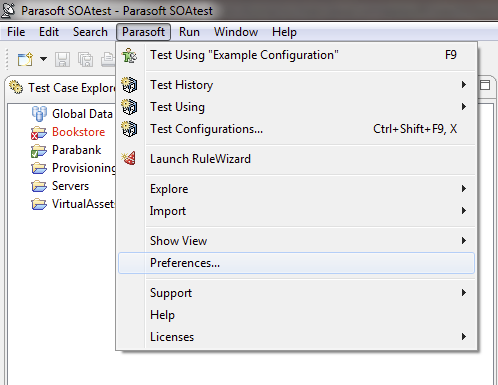Click the Global Data Sources database icon
This screenshot has width=498, height=385.
click(39, 114)
